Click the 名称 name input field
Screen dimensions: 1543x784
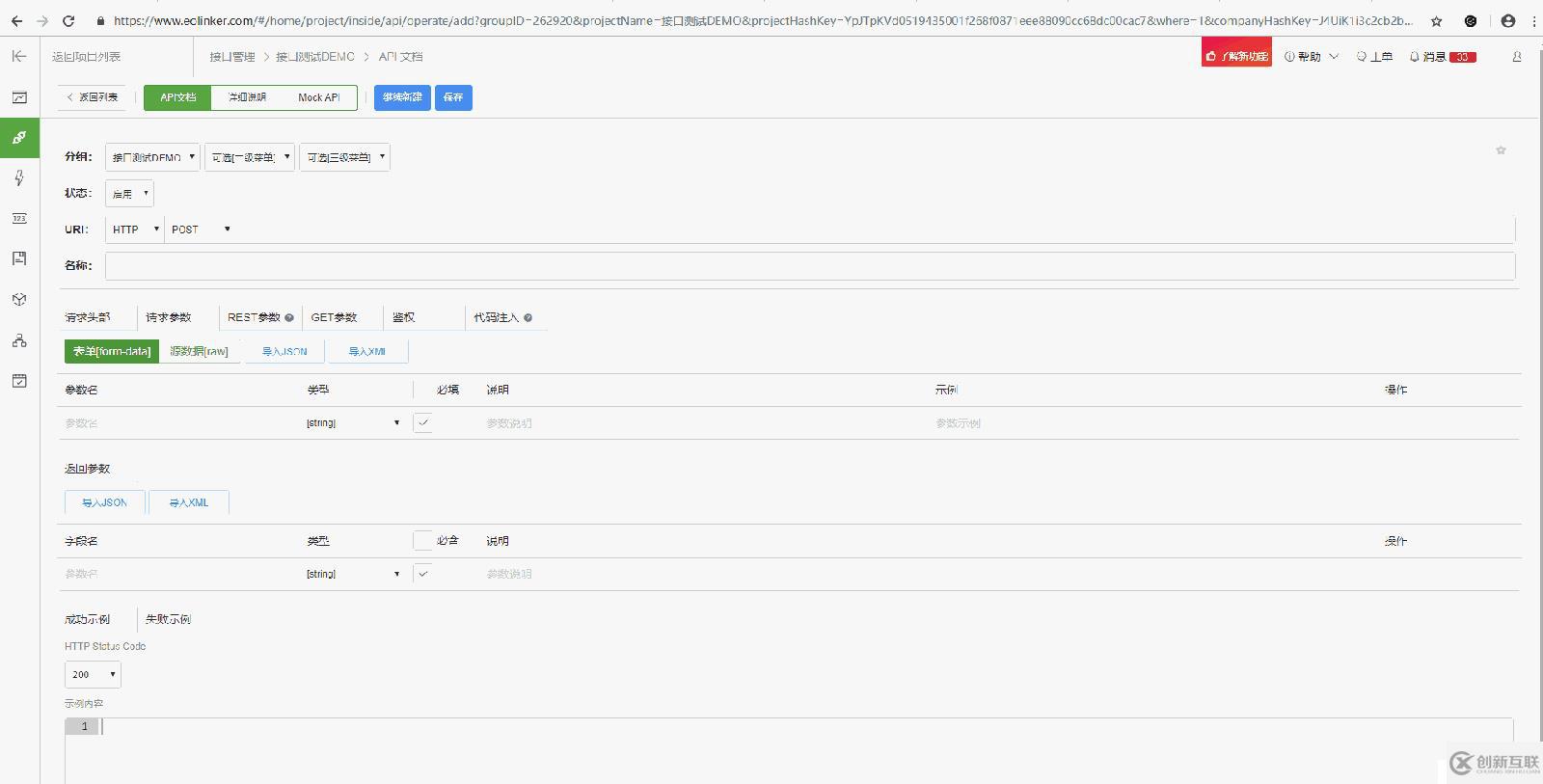[810, 266]
